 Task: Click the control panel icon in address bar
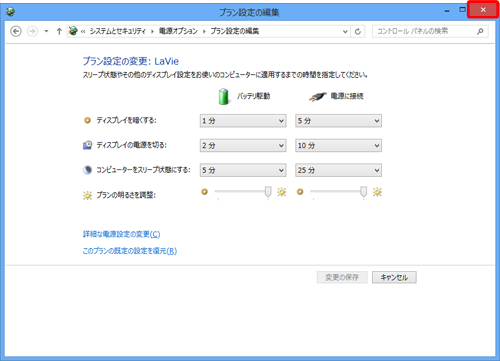(73, 31)
